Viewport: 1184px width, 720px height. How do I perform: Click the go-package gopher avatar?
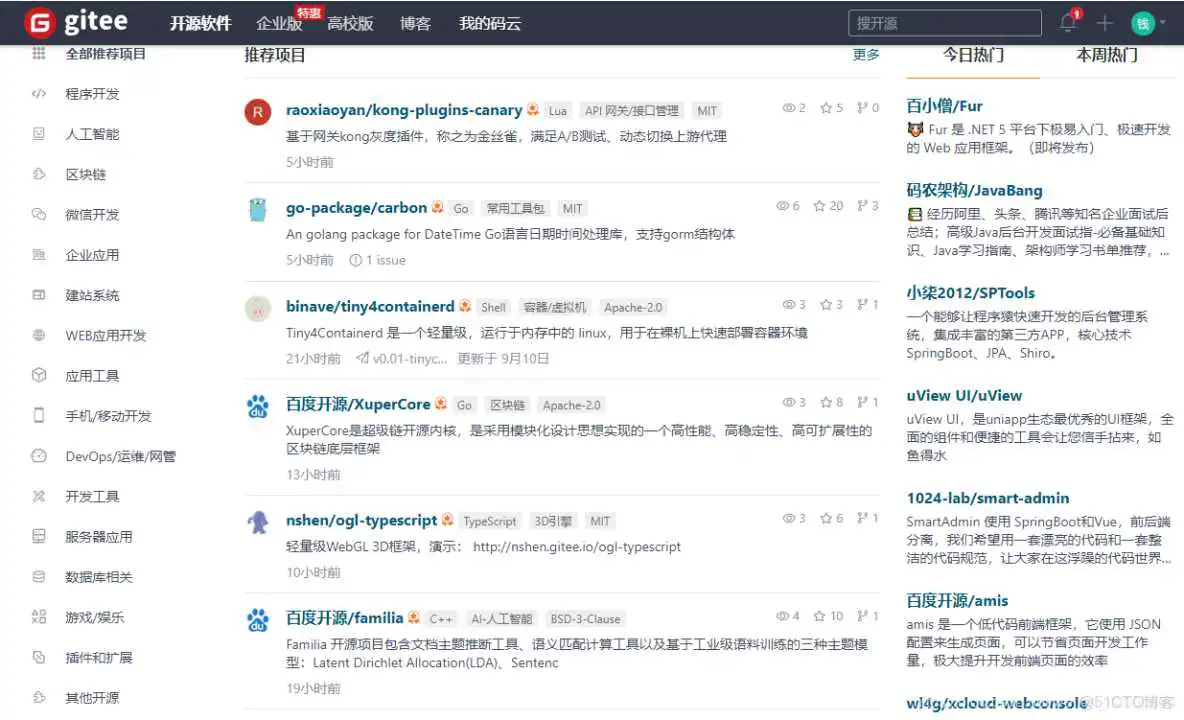coord(257,210)
